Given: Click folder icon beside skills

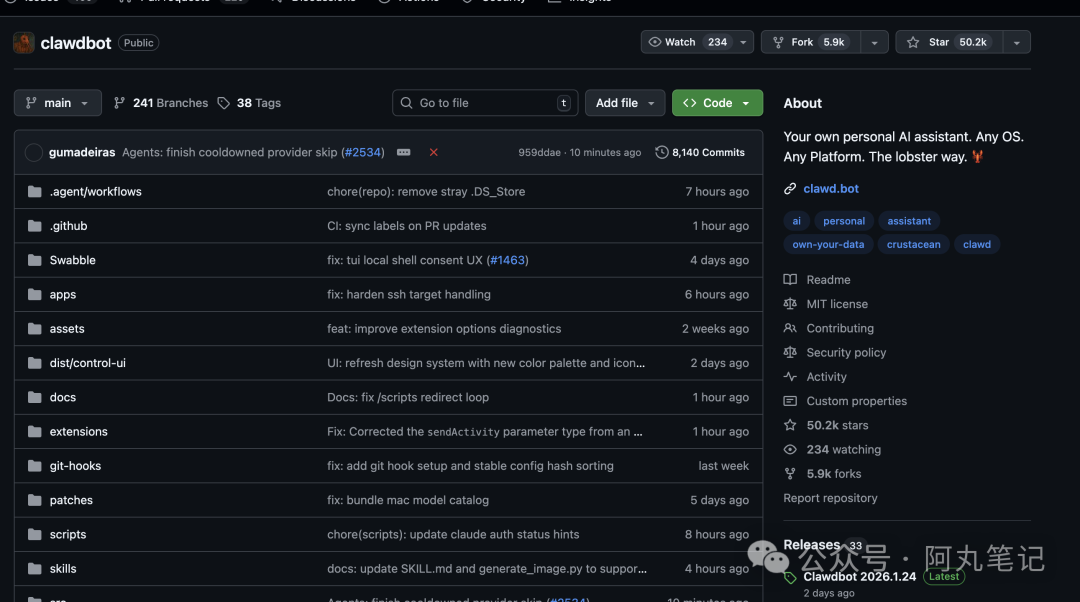Looking at the screenshot, I should click(x=34, y=569).
